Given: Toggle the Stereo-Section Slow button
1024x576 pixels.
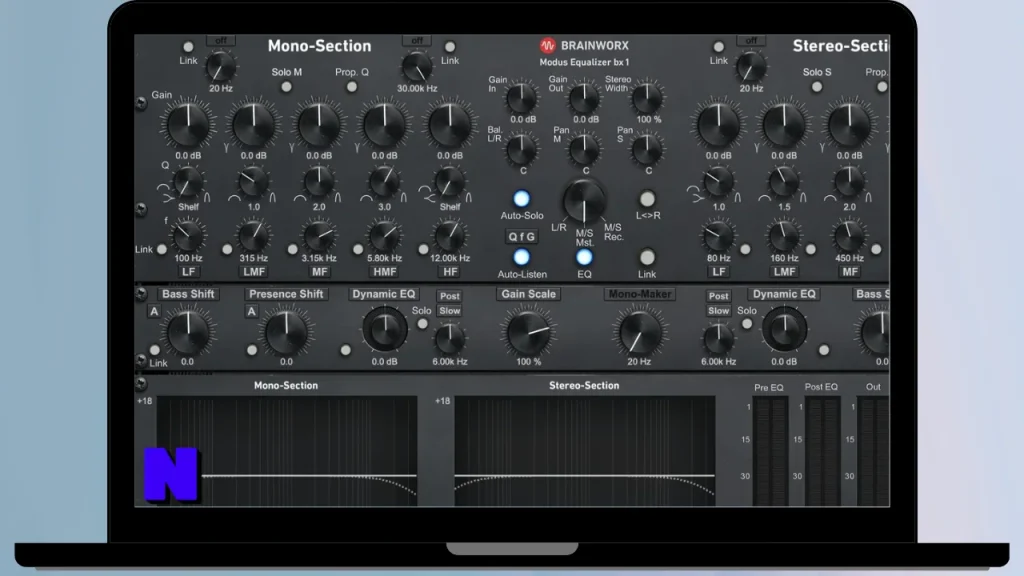Looking at the screenshot, I should [x=718, y=311].
